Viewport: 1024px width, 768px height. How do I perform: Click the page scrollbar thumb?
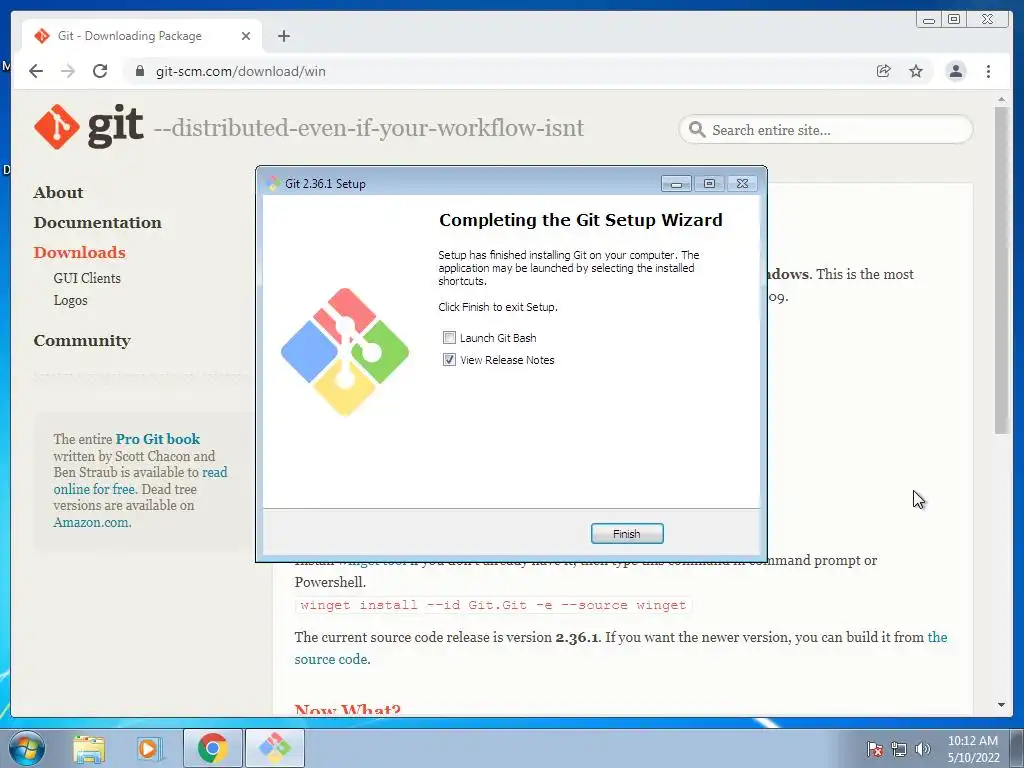point(1001,270)
